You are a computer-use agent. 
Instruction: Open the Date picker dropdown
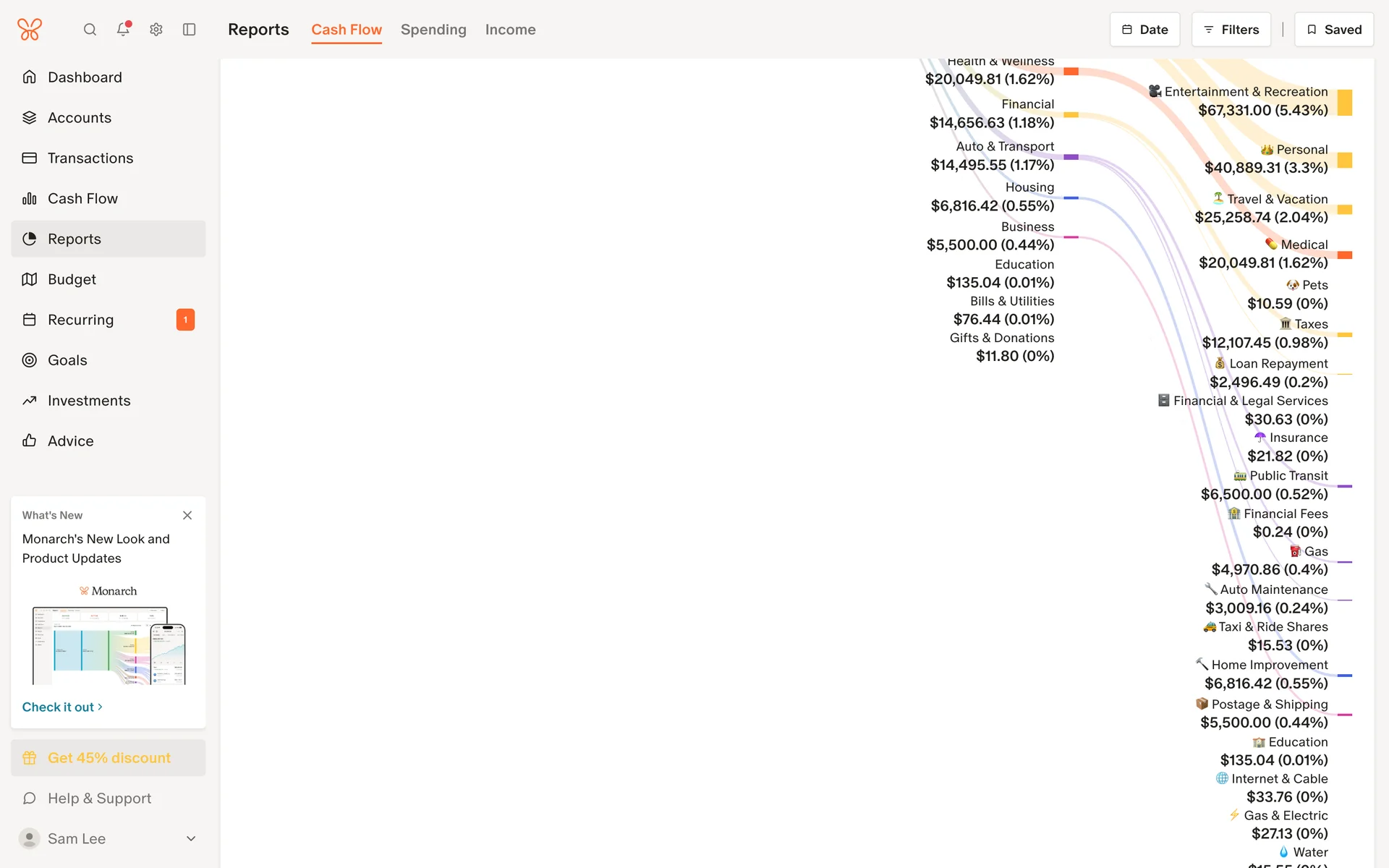coord(1144,30)
